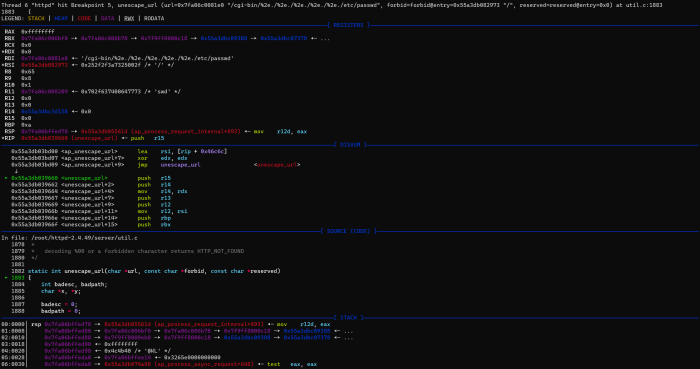Click the mov r12, rsi disassembly line
700x369 pixels.
click(x=99, y=211)
